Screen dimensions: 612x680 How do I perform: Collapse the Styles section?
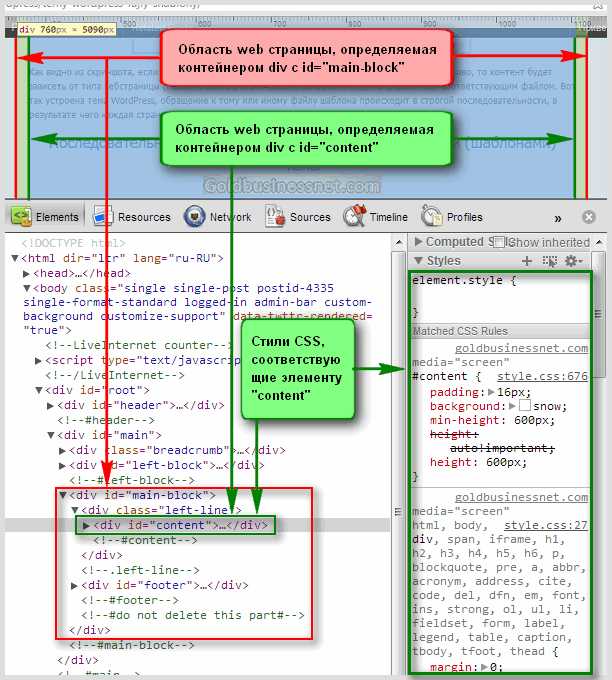tap(418, 261)
